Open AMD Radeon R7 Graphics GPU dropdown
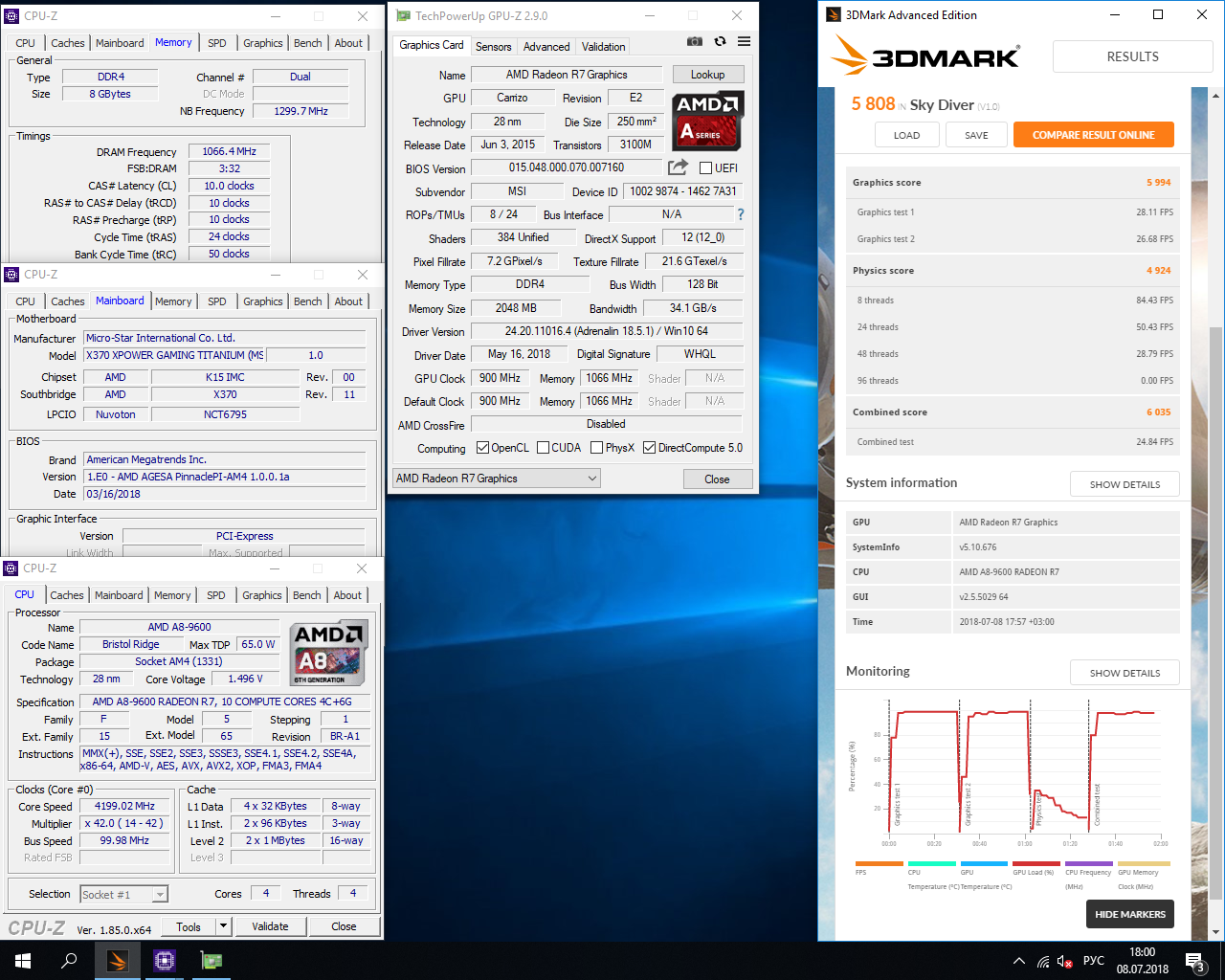The image size is (1225, 980). tap(496, 479)
